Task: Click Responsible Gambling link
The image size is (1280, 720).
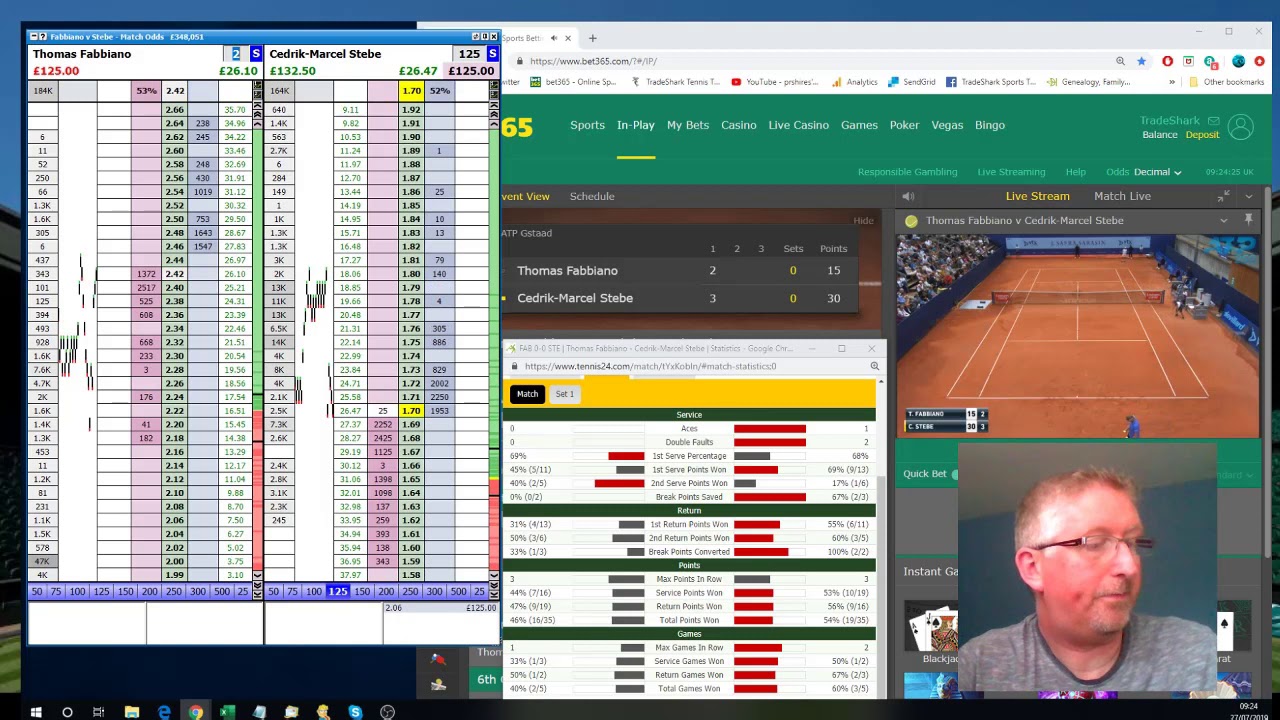Action: [x=907, y=172]
